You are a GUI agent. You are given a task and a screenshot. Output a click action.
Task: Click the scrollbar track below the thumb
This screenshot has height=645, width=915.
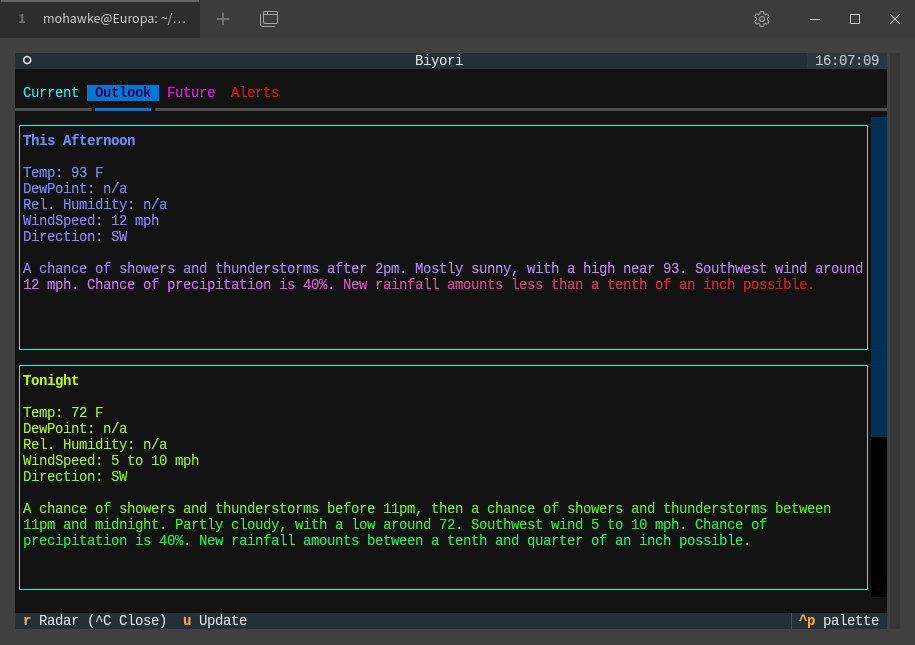click(x=879, y=515)
